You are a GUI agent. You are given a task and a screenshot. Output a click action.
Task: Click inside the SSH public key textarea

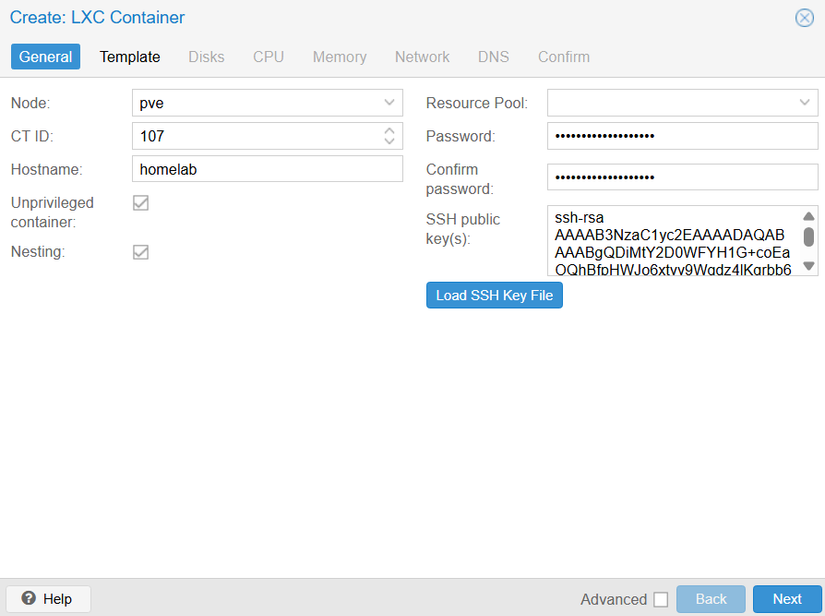(672, 241)
